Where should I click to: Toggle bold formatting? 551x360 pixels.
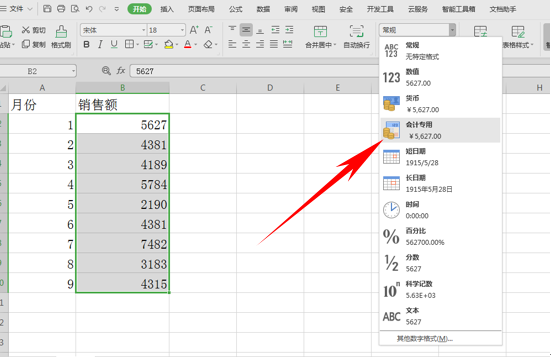(x=86, y=44)
